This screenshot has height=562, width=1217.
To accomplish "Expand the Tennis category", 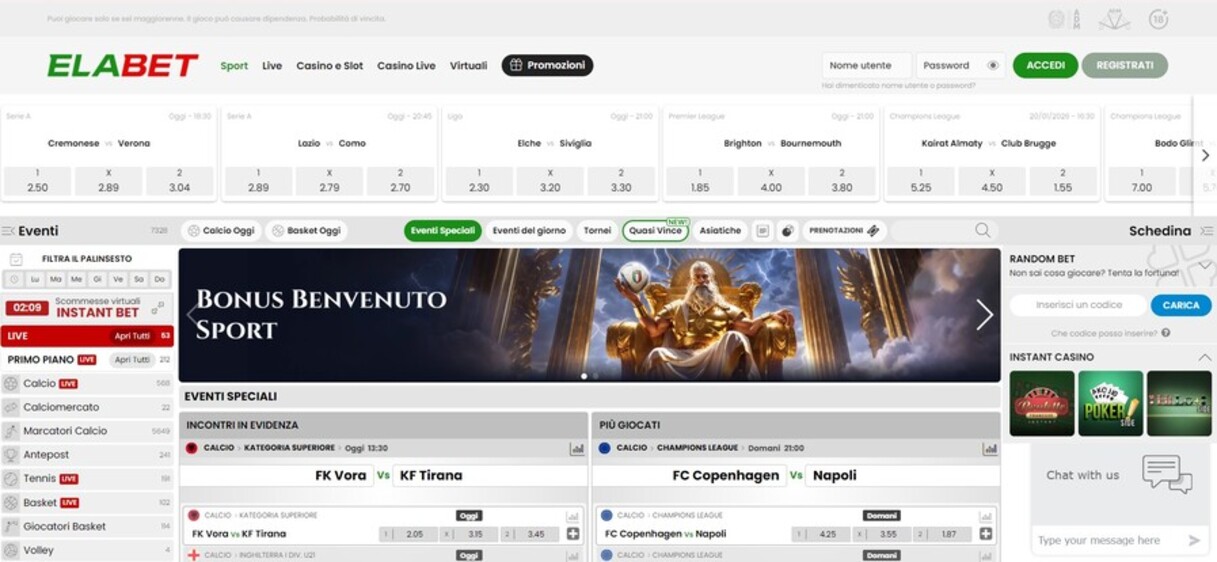I will point(87,479).
